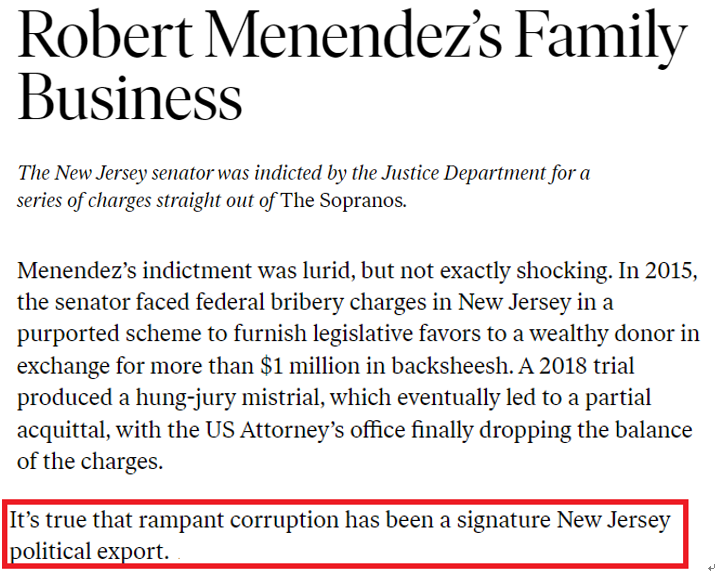Image resolution: width=715 pixels, height=577 pixels.
Task: Click "signature New Jersey" in the red box
Action: [x=564, y=520]
